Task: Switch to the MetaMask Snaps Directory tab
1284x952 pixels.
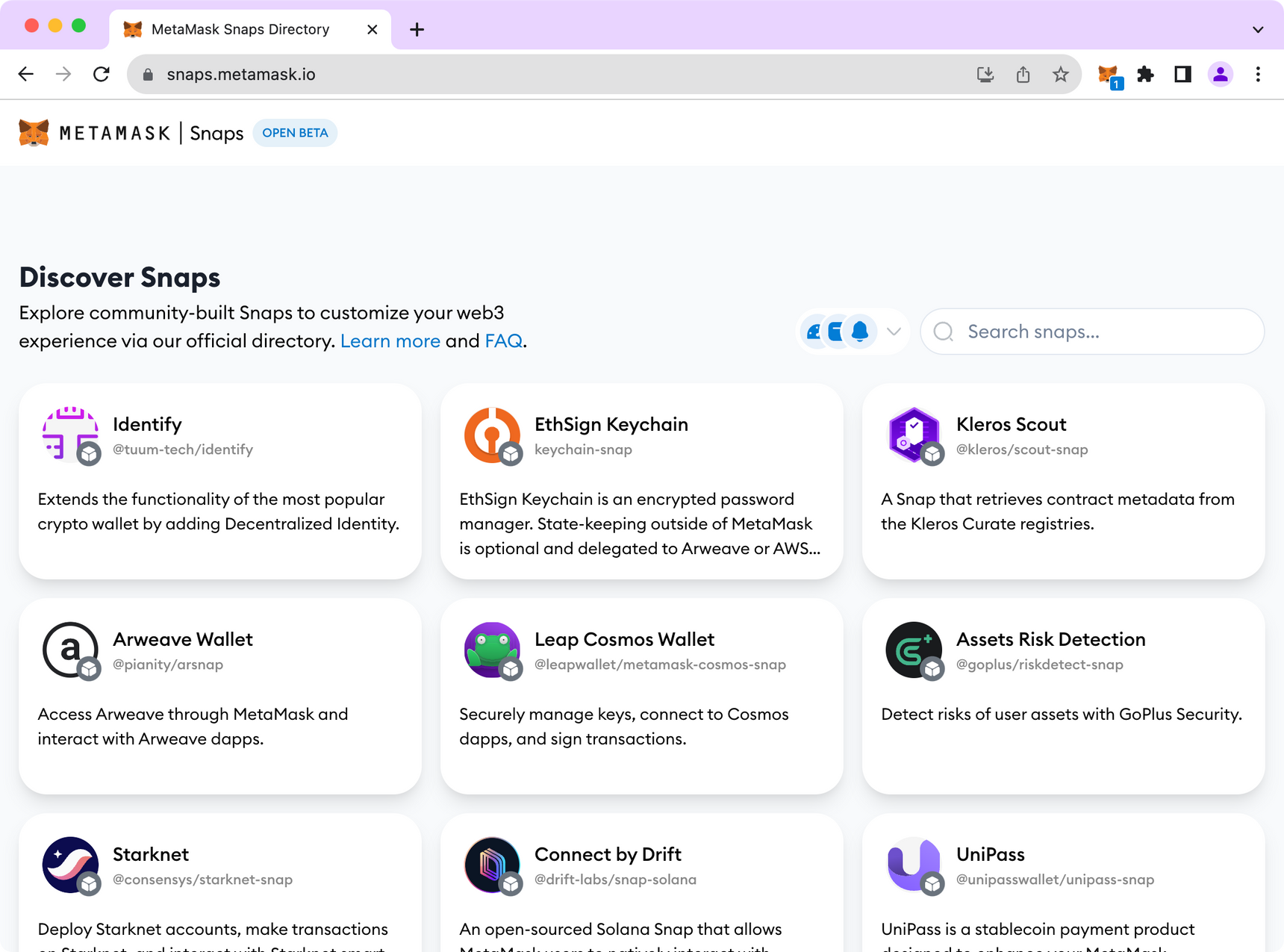Action: (x=239, y=29)
